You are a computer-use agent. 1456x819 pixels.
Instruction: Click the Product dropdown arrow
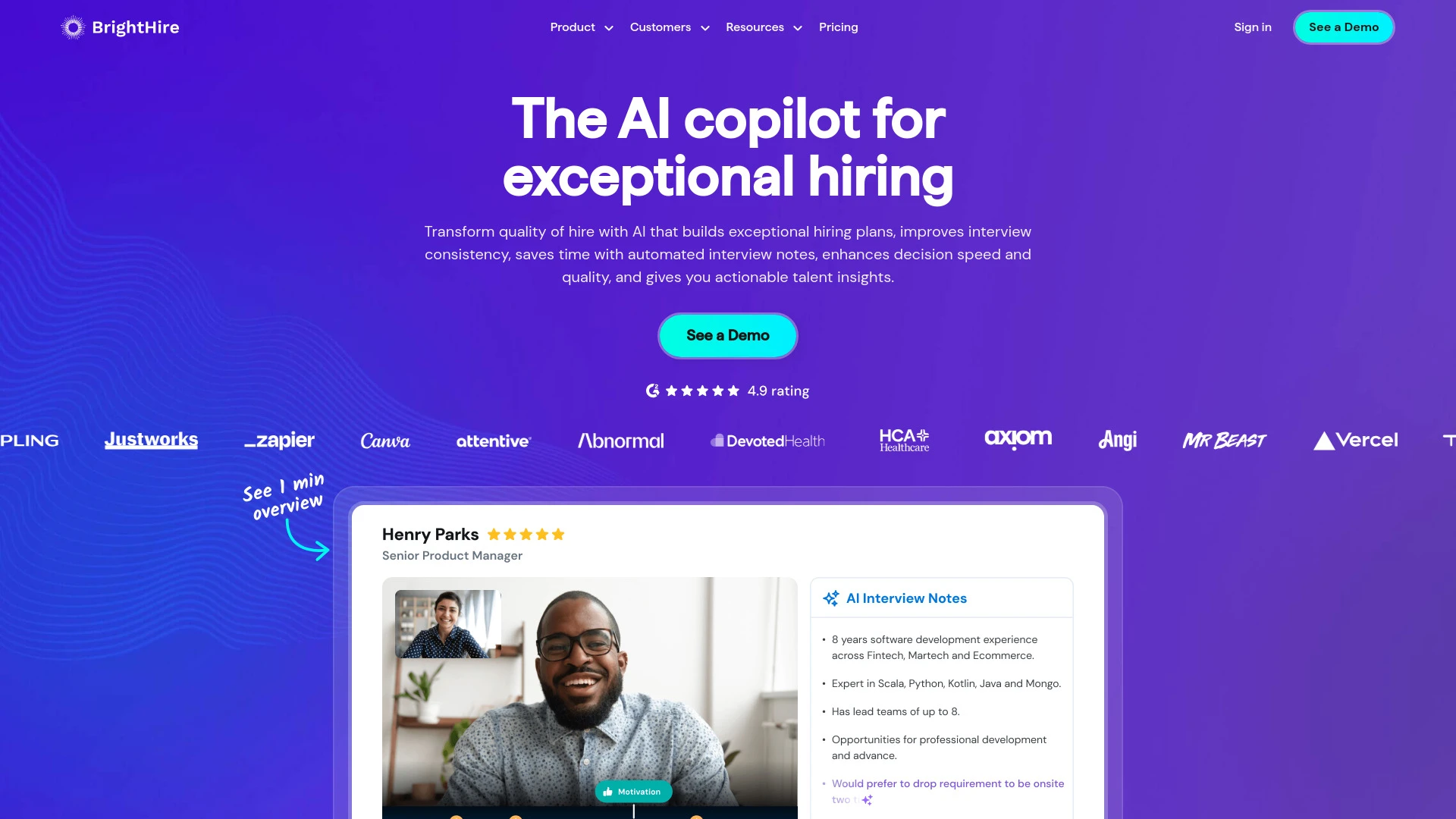point(608,27)
